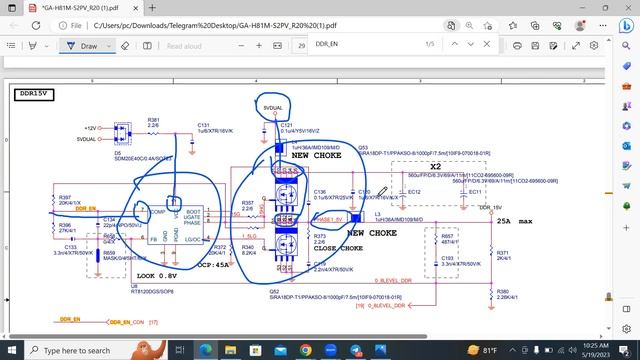Open the tab actions menu icon

coord(12,8)
